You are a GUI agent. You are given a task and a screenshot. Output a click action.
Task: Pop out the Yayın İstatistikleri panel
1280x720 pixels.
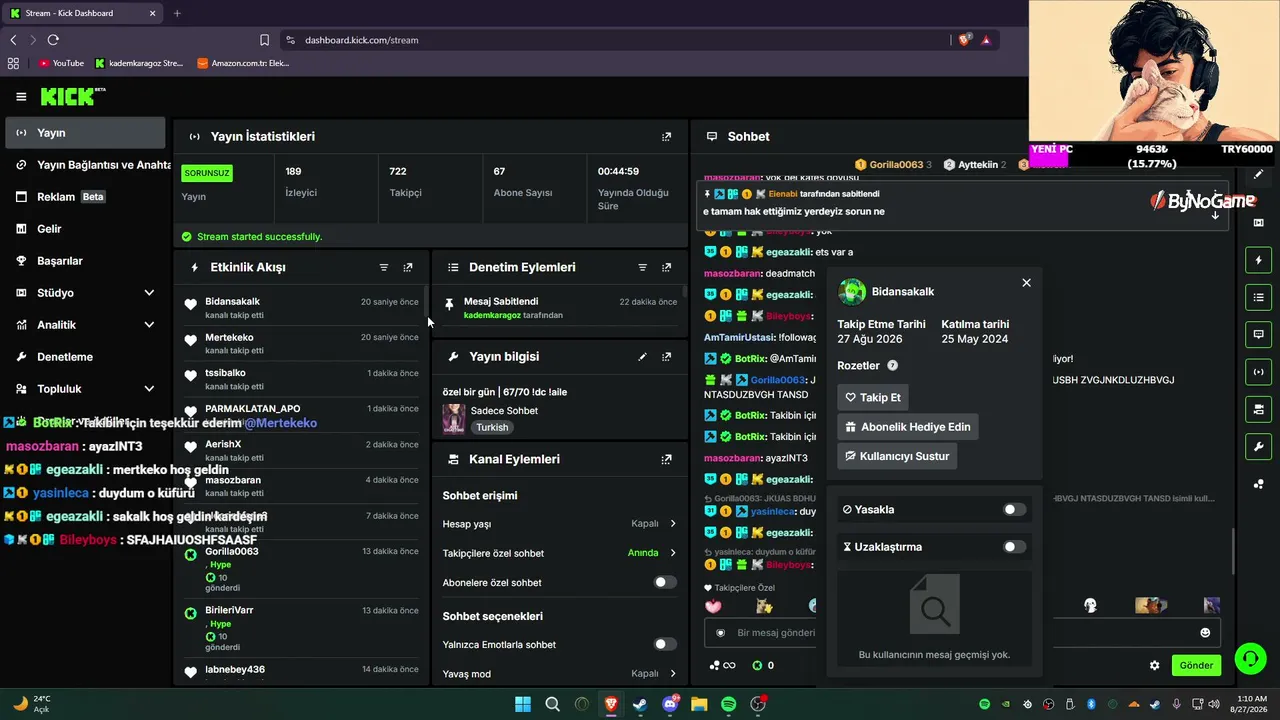(667, 136)
